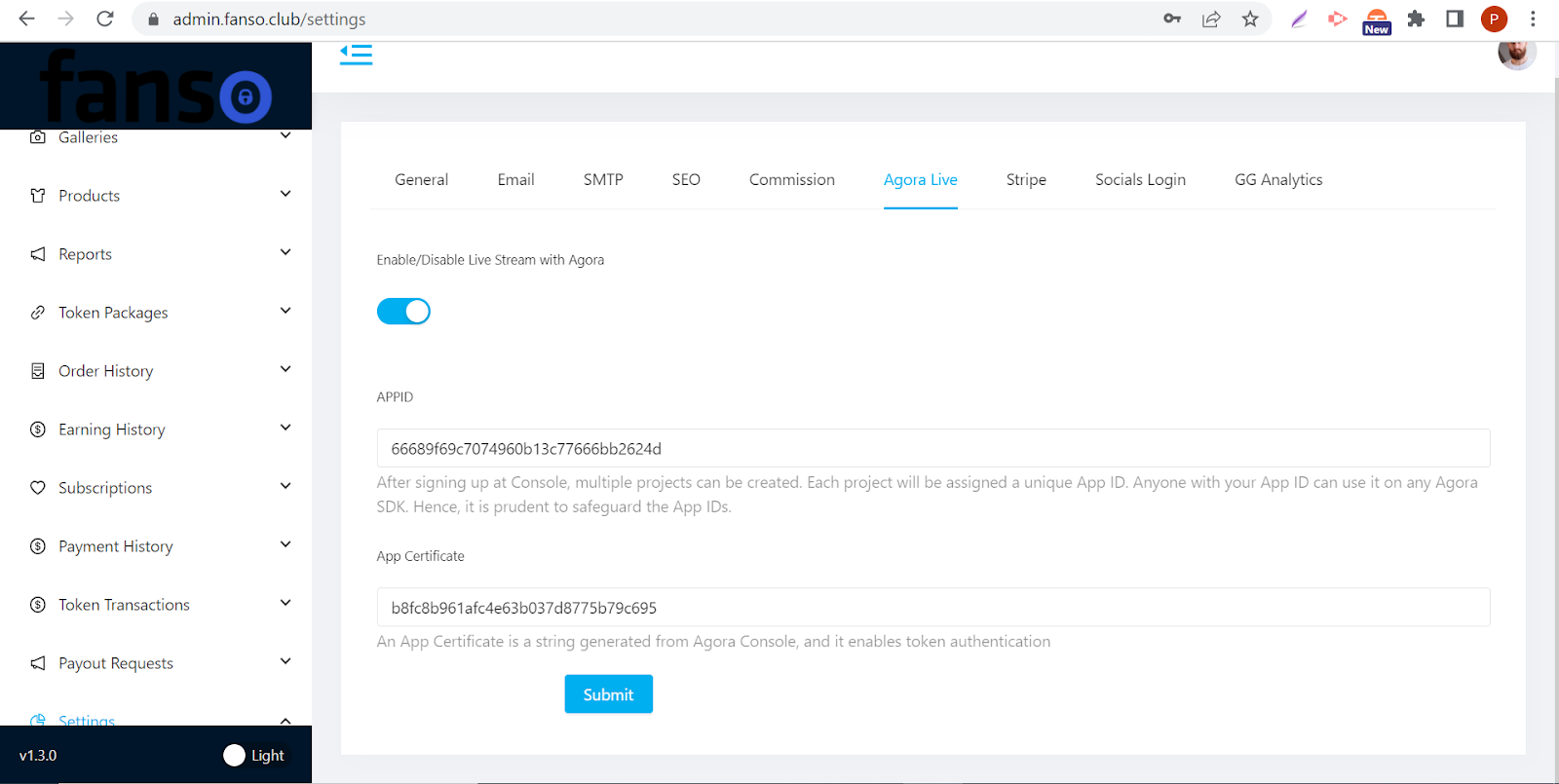Click the fanso logo
1559x784 pixels.
pos(156,86)
